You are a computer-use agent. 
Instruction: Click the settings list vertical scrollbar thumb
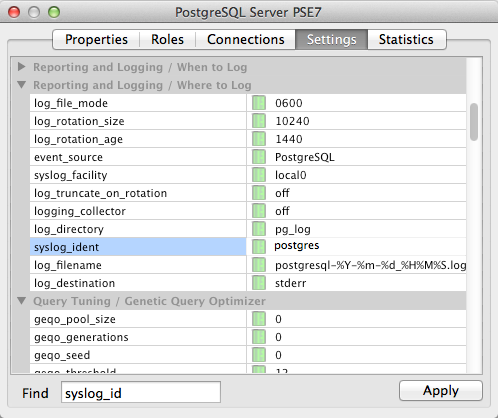point(474,122)
